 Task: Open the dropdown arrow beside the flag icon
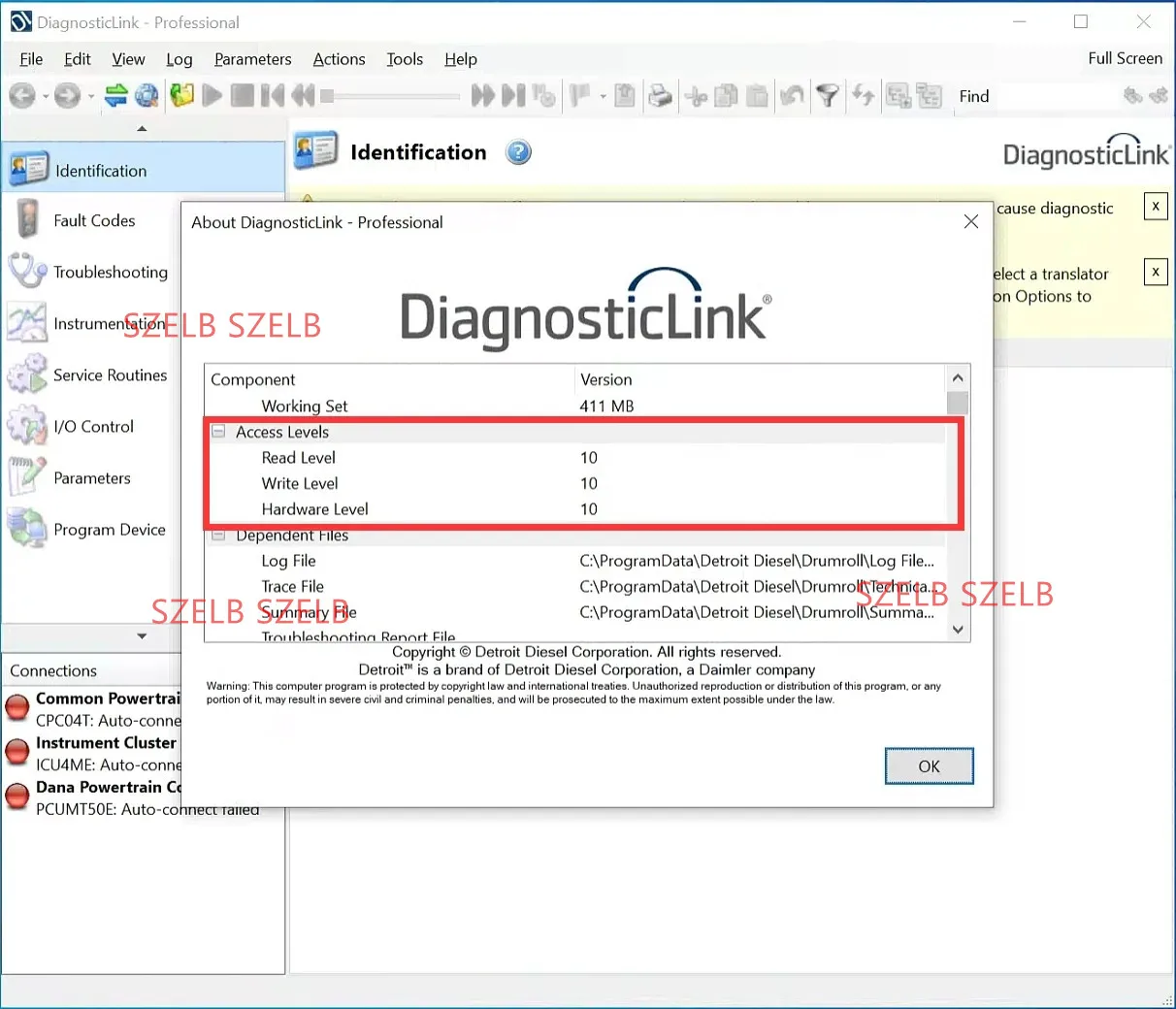click(603, 96)
